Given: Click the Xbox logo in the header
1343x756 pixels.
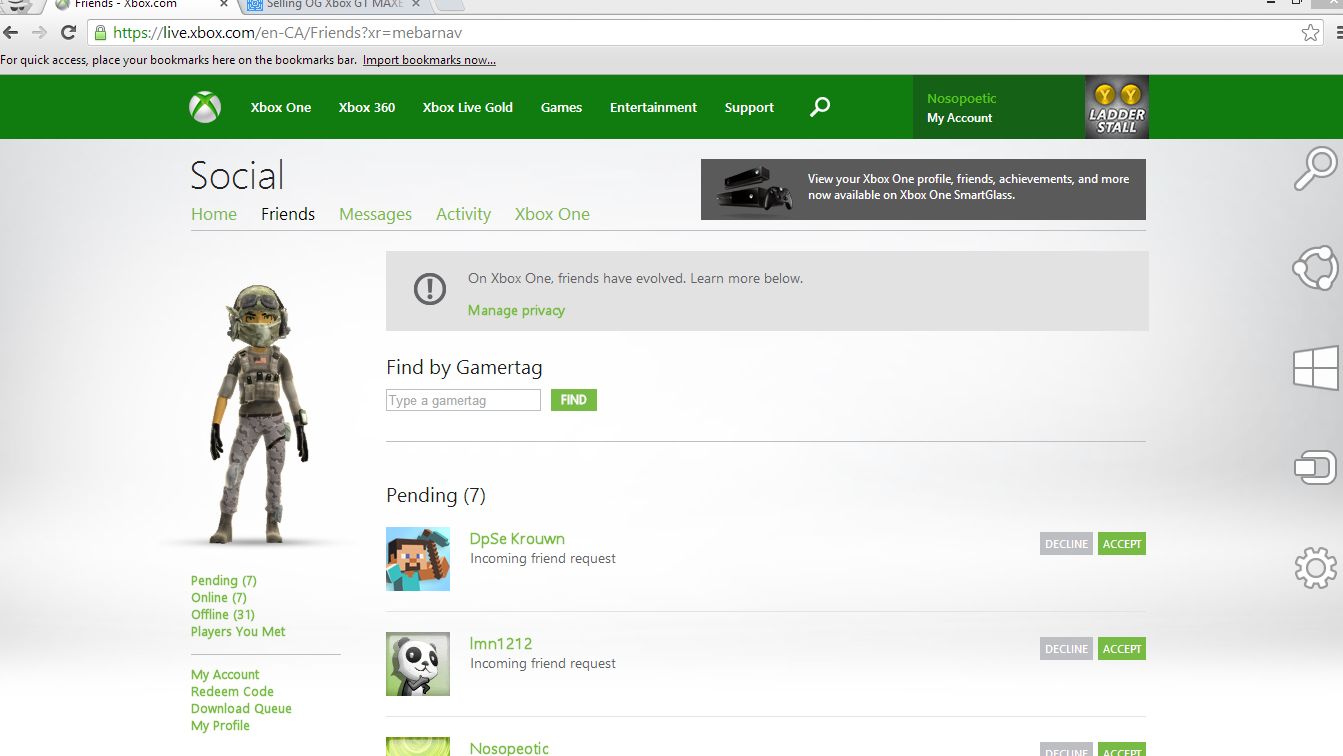Looking at the screenshot, I should click(x=205, y=107).
